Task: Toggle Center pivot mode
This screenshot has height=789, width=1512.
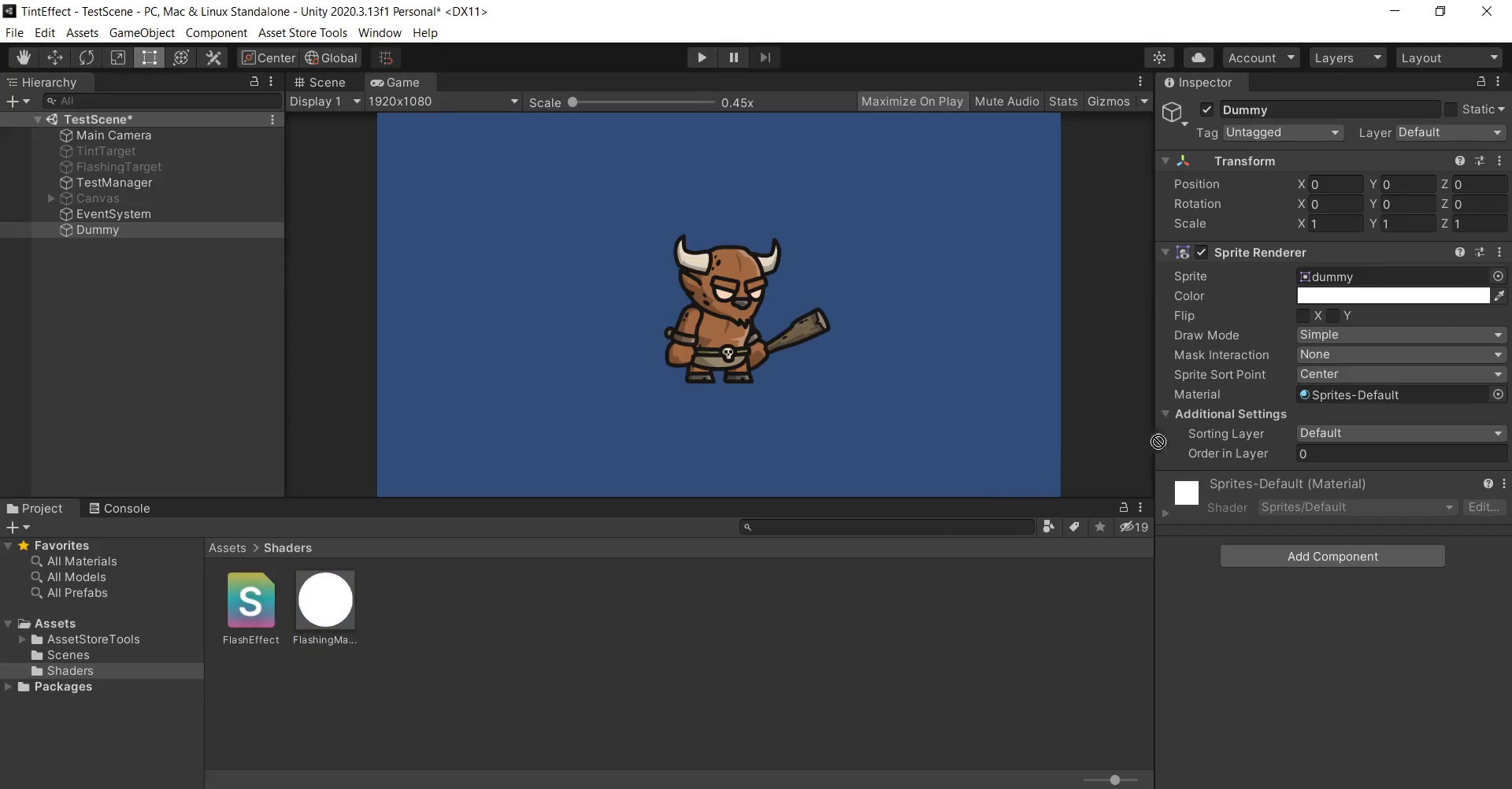Action: 269,57
